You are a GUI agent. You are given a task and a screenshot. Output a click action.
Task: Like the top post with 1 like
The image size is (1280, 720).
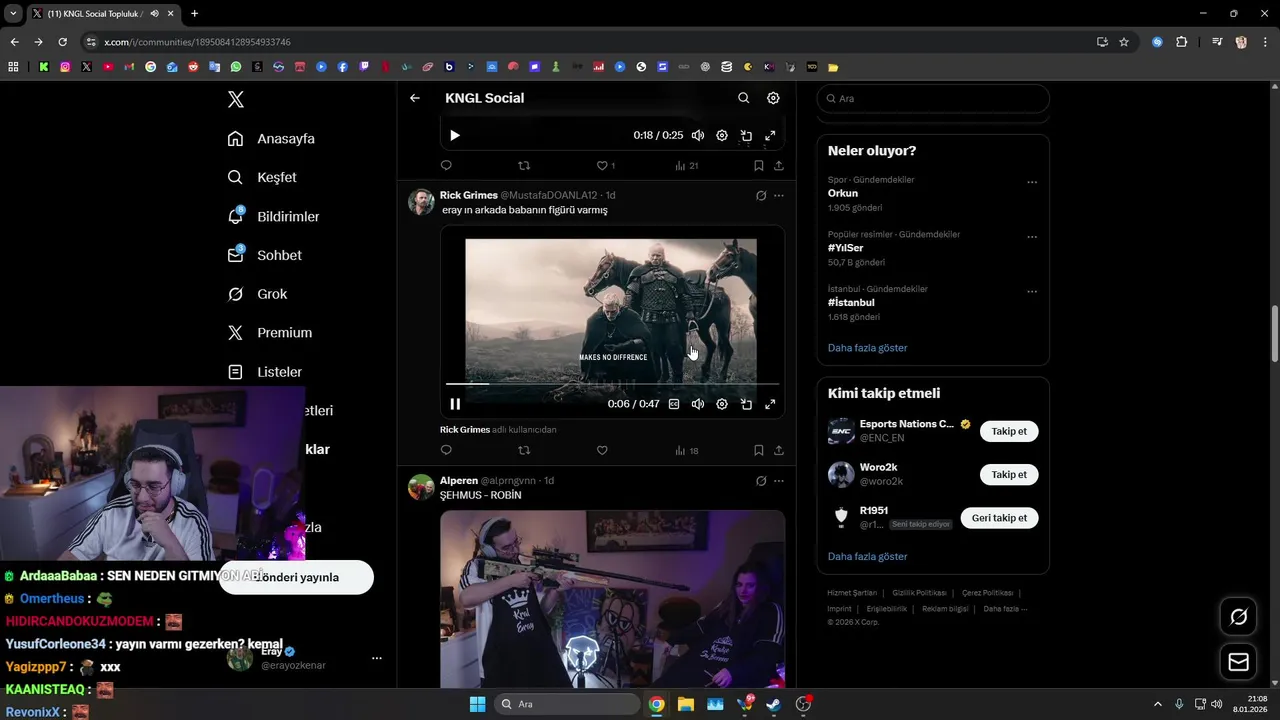tap(605, 166)
